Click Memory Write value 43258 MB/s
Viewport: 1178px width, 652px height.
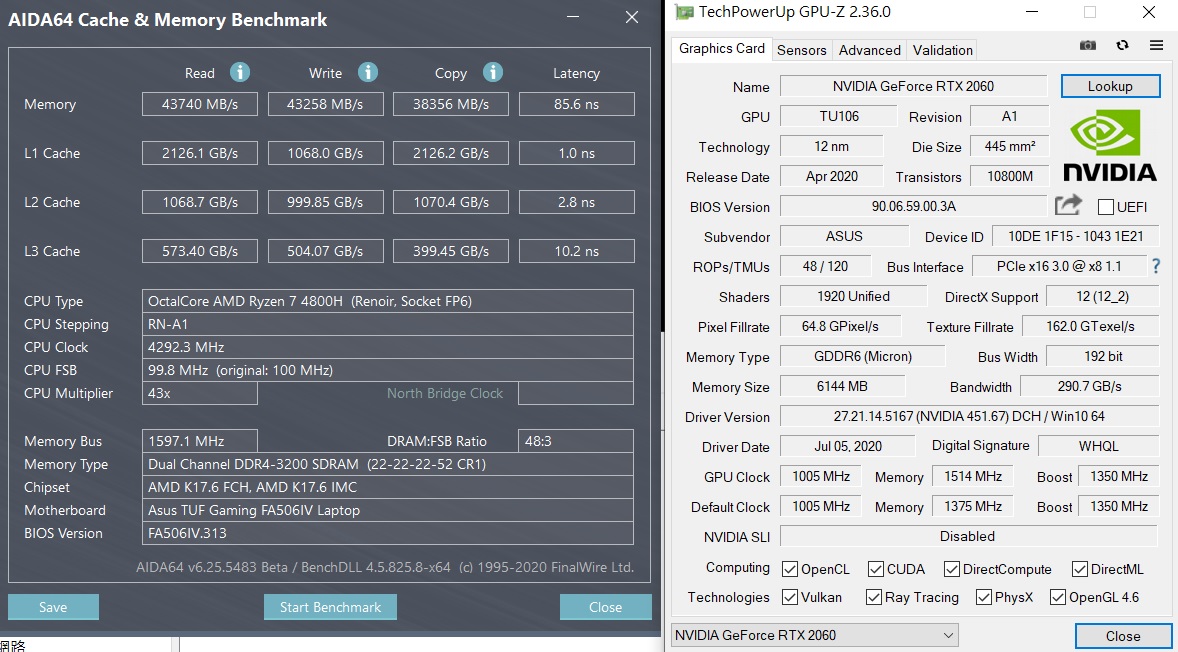[325, 104]
